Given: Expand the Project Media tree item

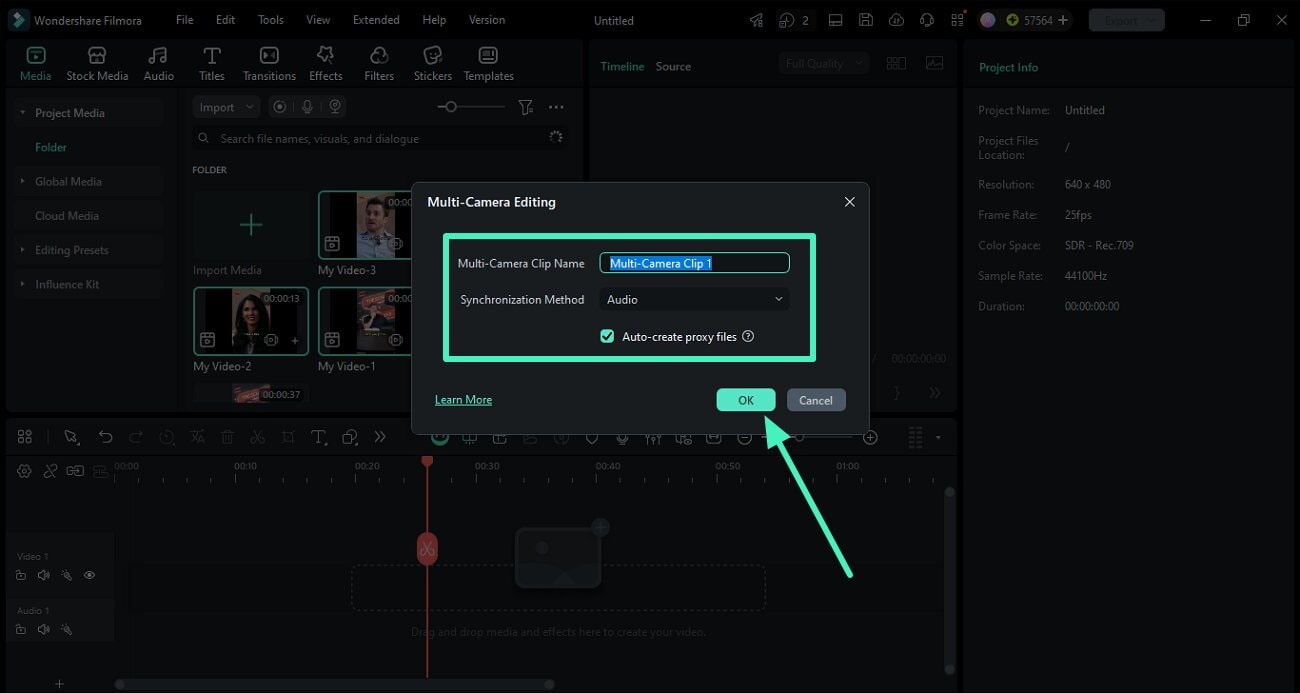Looking at the screenshot, I should pyautogui.click(x=22, y=113).
